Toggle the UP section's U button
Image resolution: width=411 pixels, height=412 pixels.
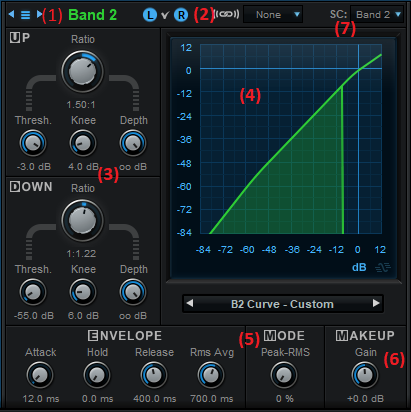tap(15, 38)
